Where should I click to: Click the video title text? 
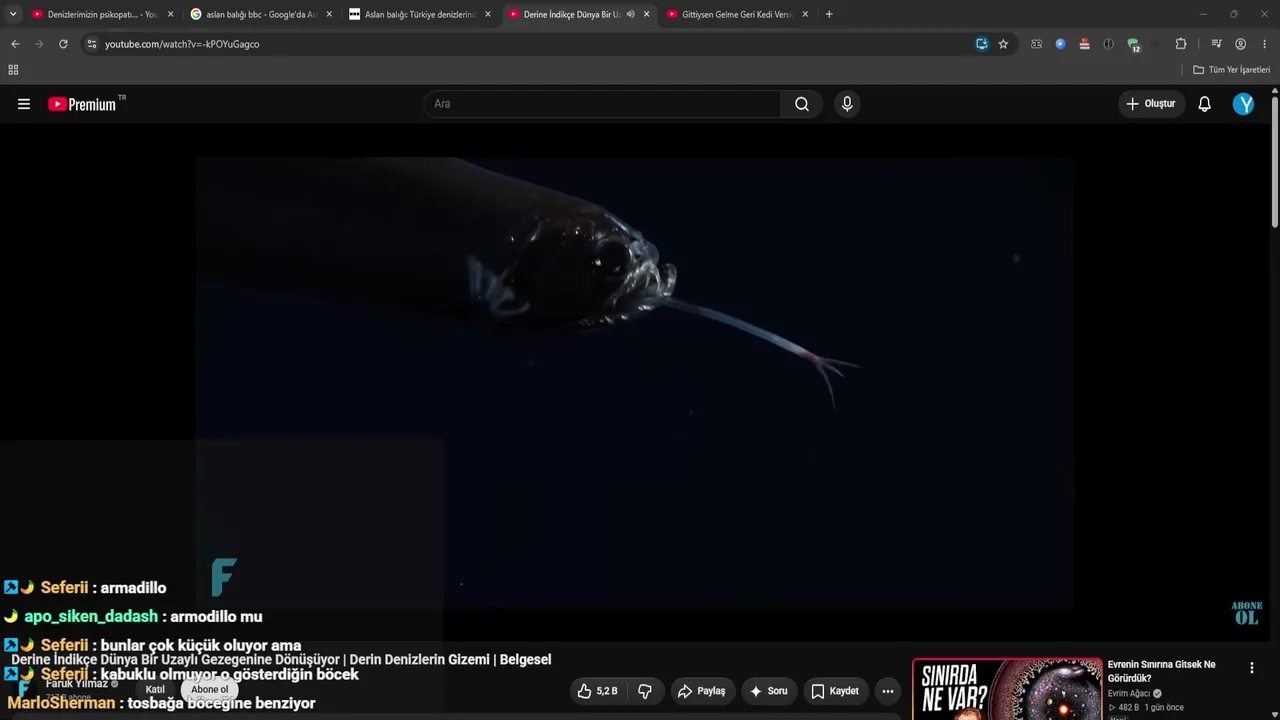[281, 660]
